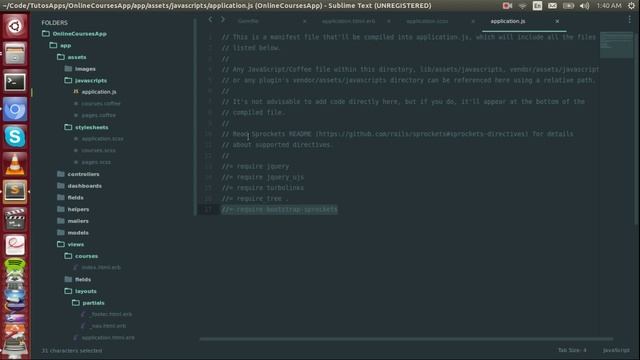This screenshot has width=640, height=360.
Task: Switch to the application.scss tab
Action: pyautogui.click(x=427, y=21)
